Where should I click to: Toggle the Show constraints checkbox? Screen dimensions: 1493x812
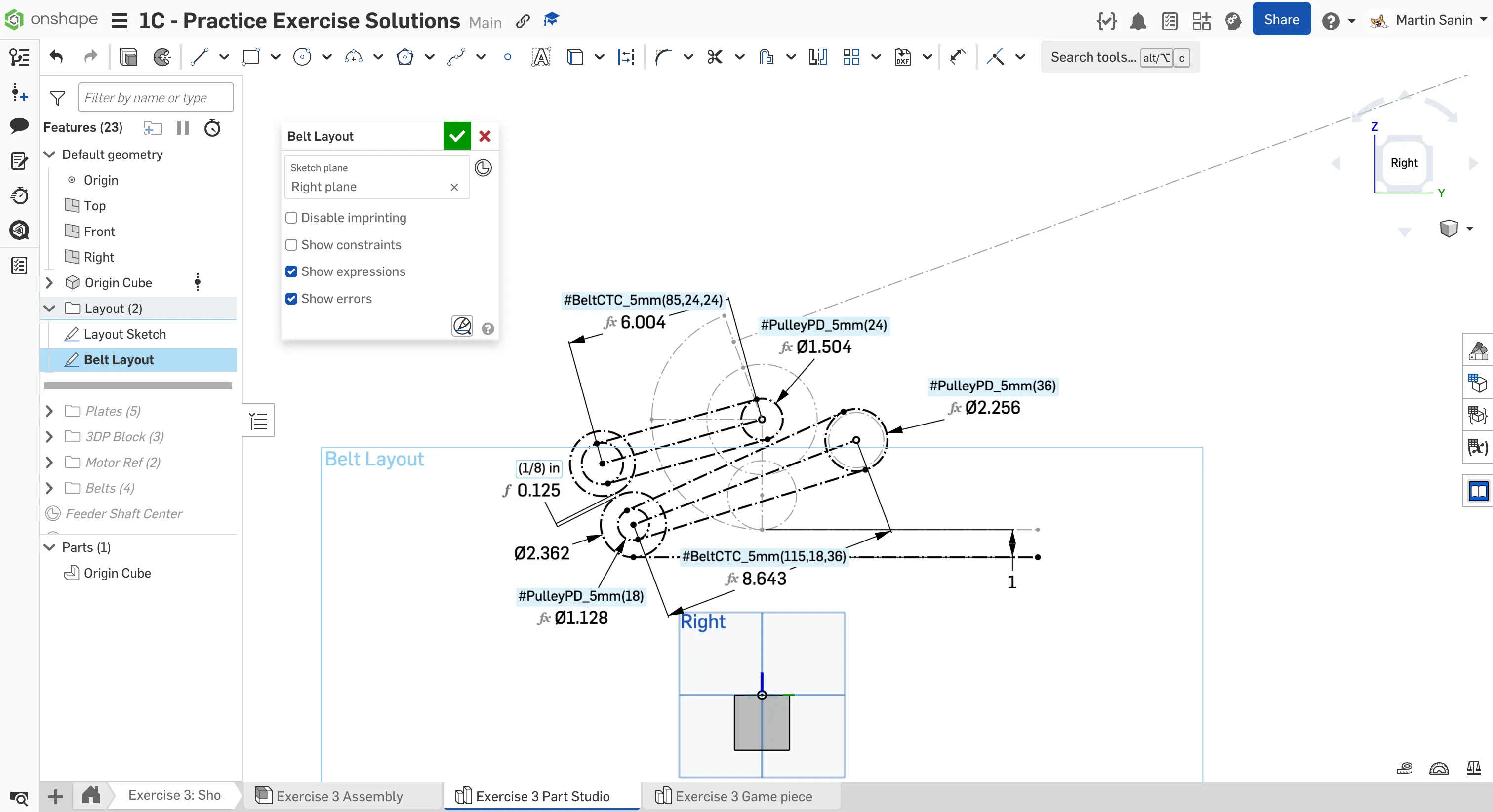(291, 245)
